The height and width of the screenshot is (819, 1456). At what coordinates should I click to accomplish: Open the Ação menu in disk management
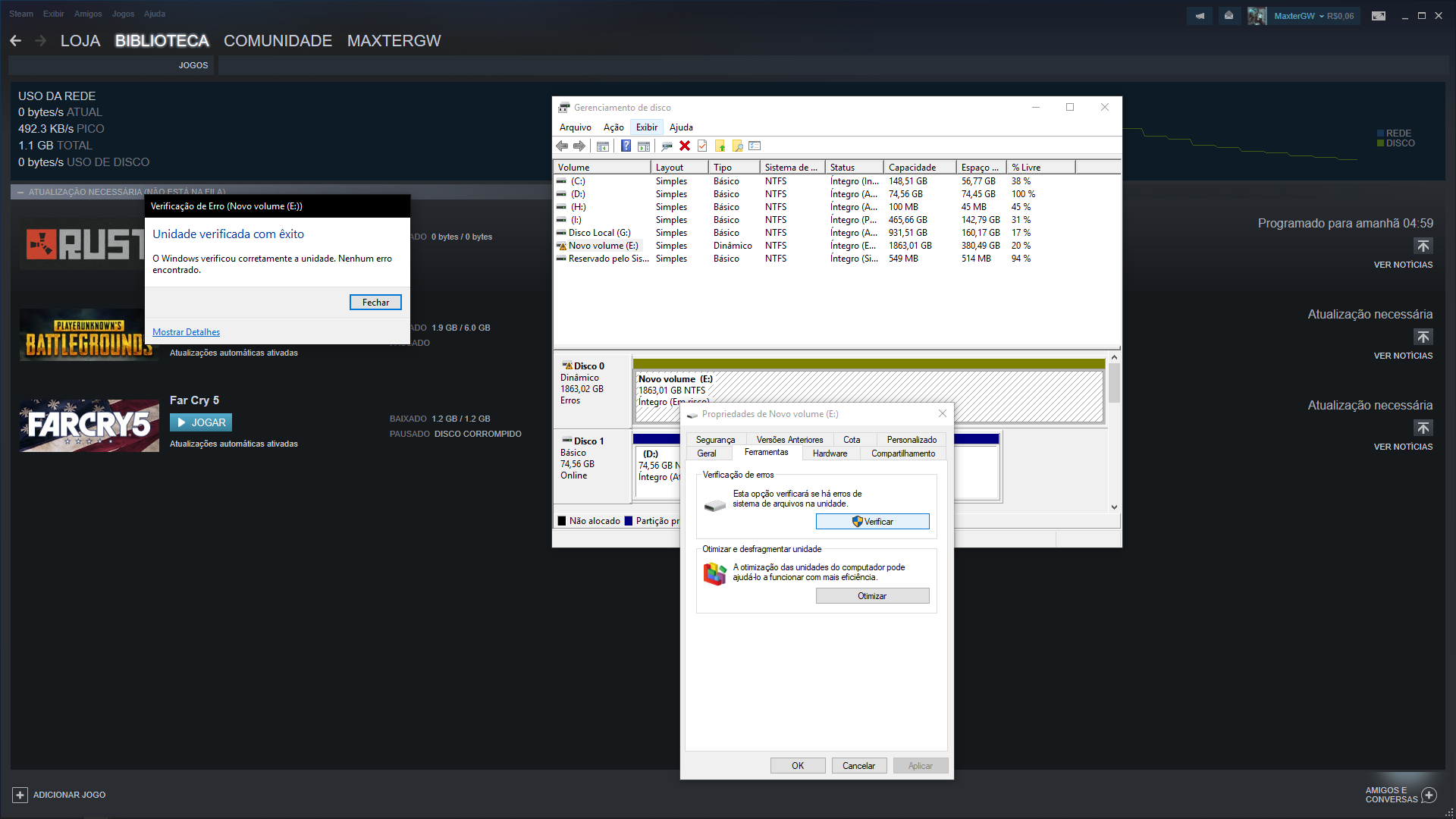(613, 127)
